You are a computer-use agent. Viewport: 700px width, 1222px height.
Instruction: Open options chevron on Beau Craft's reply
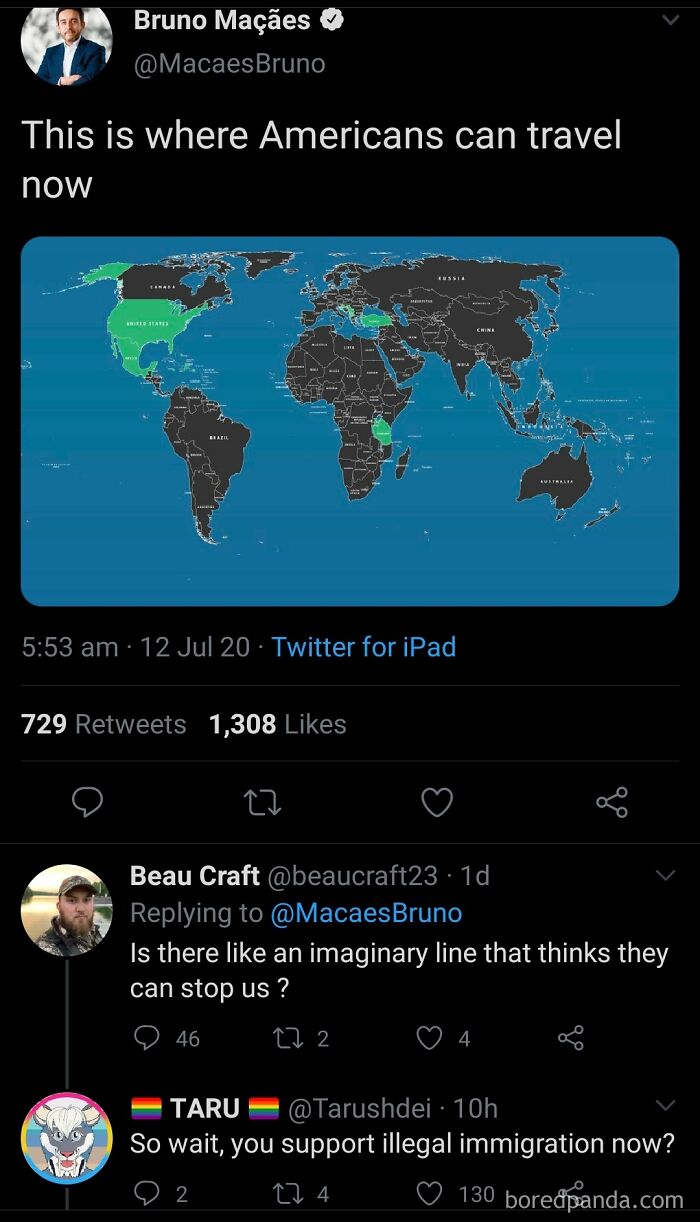(666, 873)
